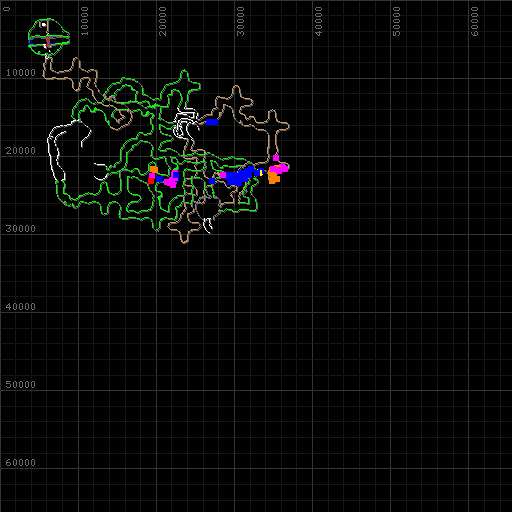This screenshot has width=512, height=512.
Task: Click the left axis label 30000
Action: tap(20, 229)
